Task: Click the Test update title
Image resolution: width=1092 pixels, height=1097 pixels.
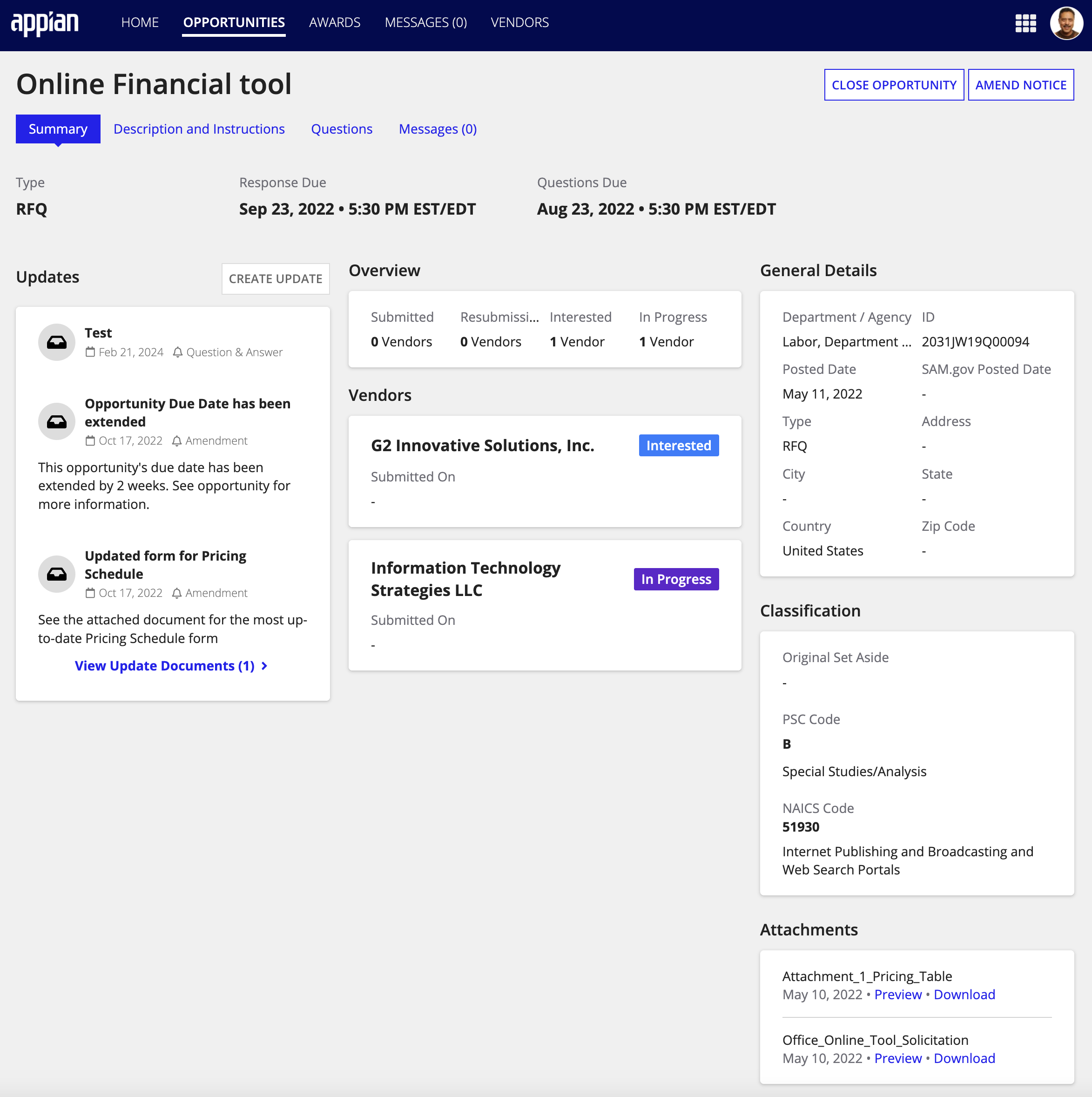Action: click(98, 333)
